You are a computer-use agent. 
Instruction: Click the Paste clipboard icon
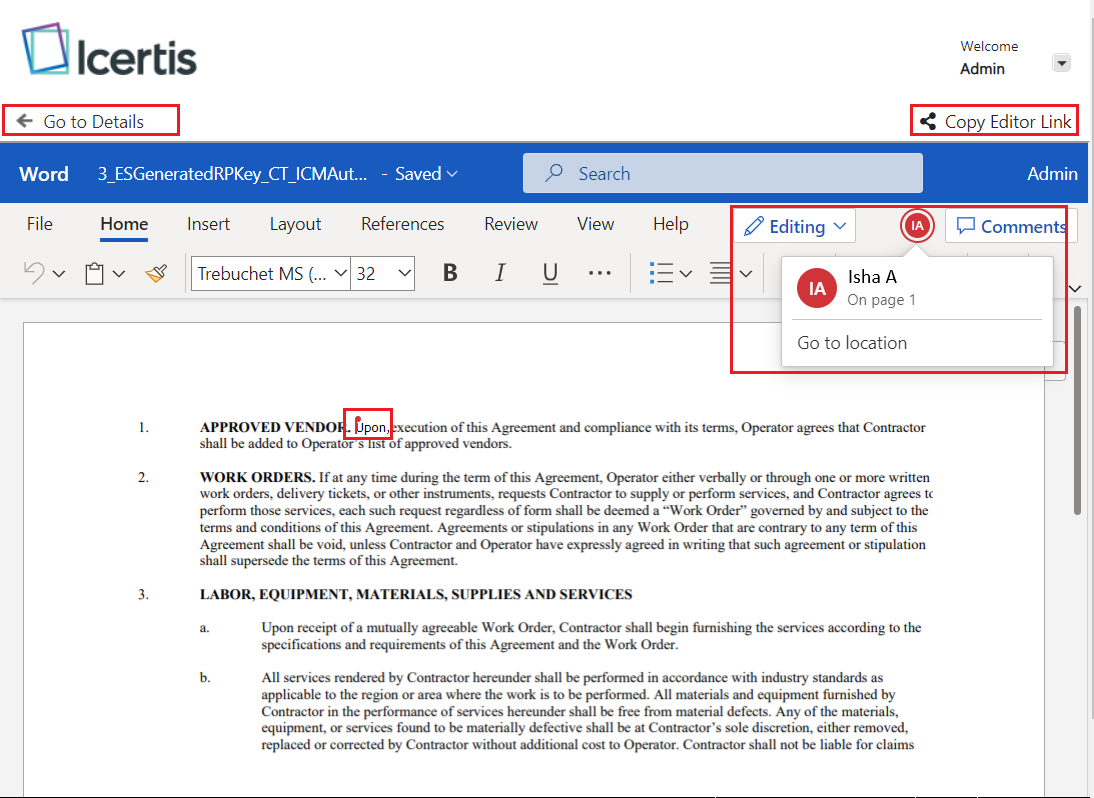(x=95, y=273)
